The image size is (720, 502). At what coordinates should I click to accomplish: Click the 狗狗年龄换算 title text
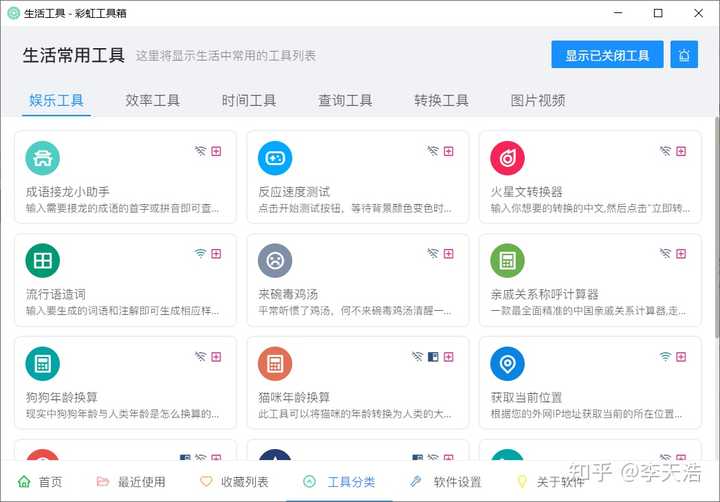click(62, 397)
